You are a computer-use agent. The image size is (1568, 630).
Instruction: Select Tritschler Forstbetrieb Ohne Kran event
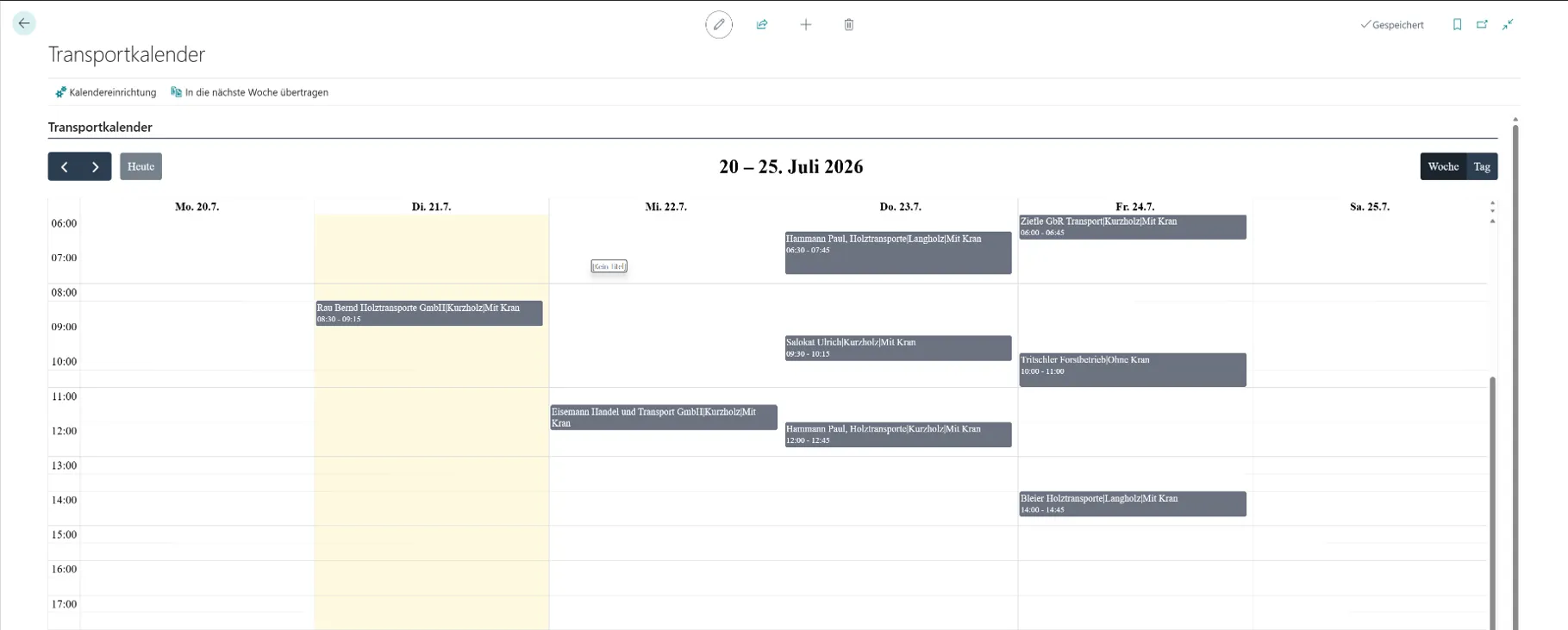tap(1133, 370)
